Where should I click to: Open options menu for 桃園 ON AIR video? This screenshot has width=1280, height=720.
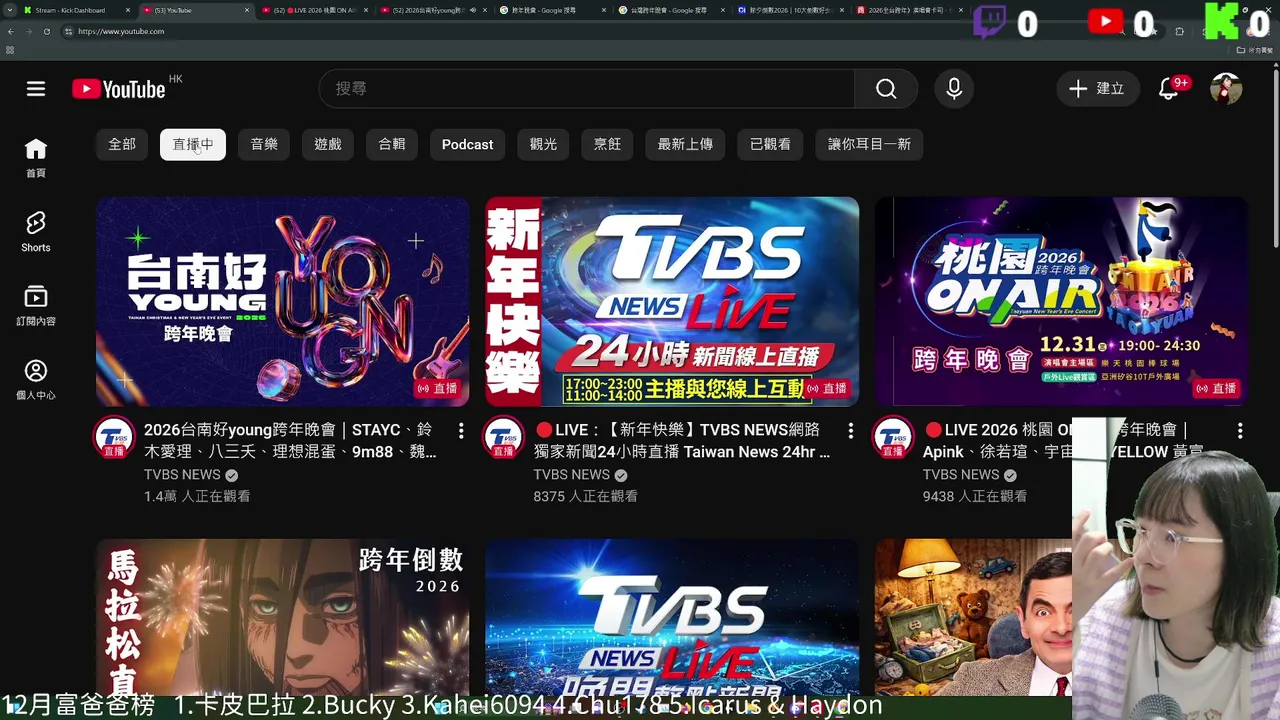pos(1240,431)
